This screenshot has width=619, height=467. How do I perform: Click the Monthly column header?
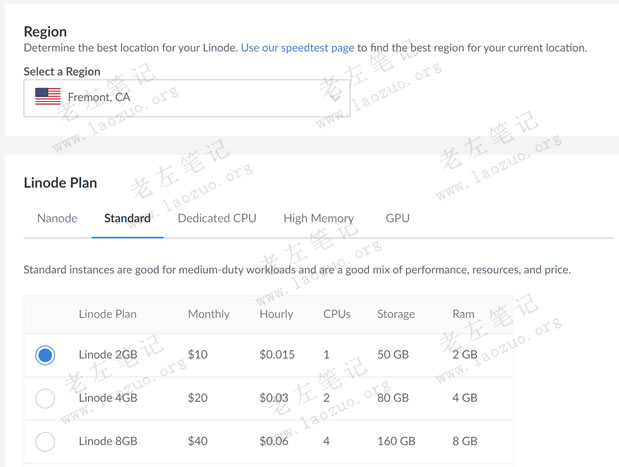click(x=209, y=314)
